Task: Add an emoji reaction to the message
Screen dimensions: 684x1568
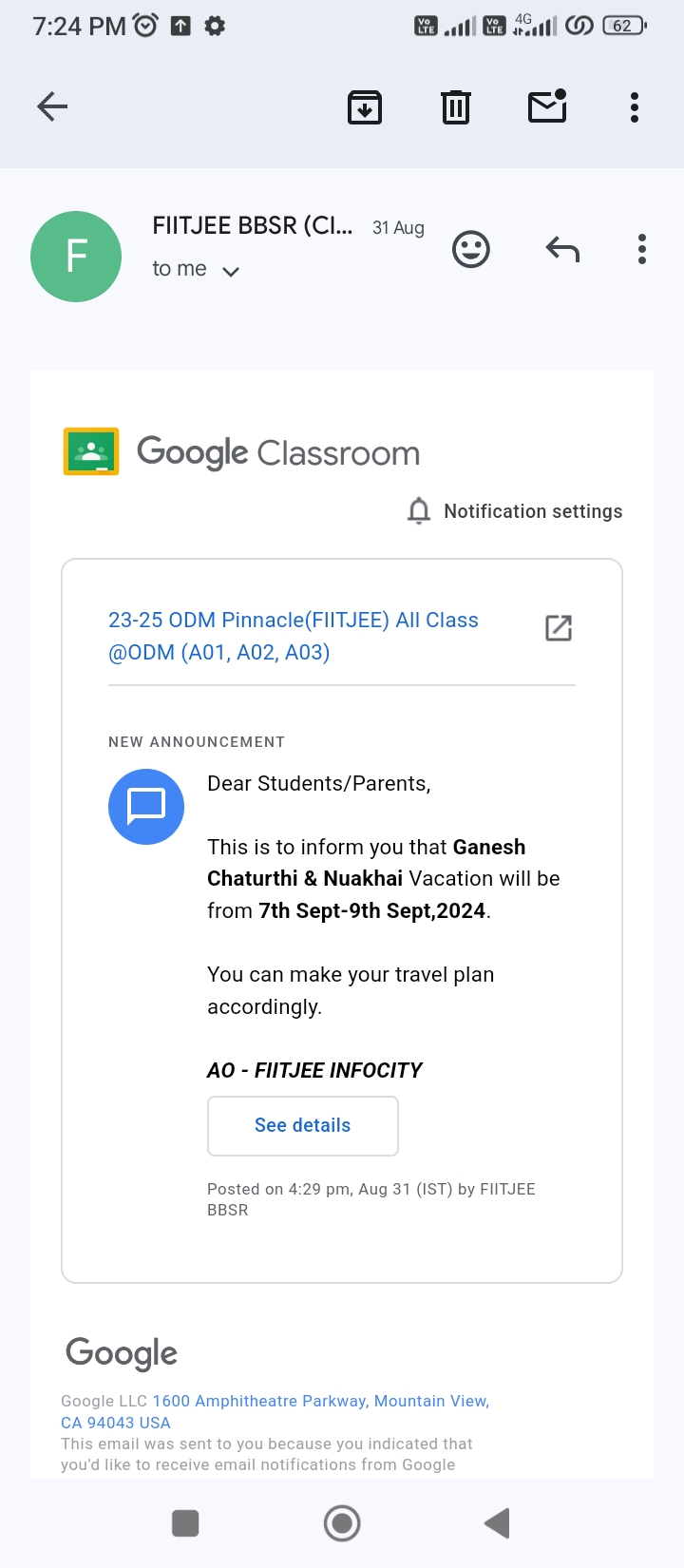Action: [470, 250]
